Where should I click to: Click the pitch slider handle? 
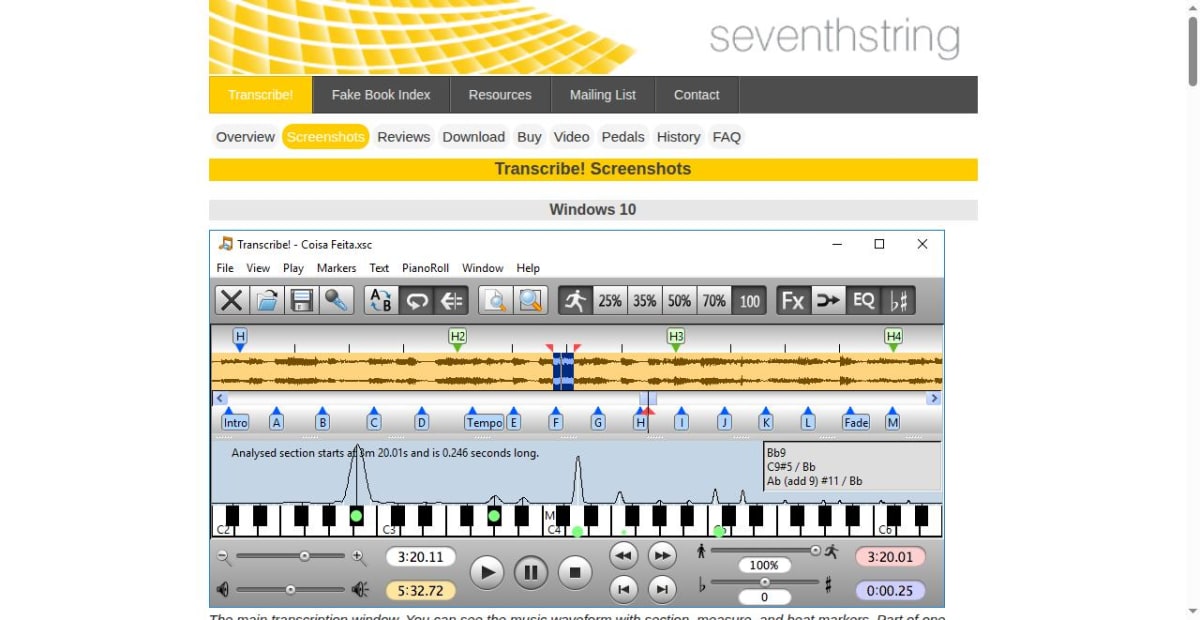pos(765,582)
